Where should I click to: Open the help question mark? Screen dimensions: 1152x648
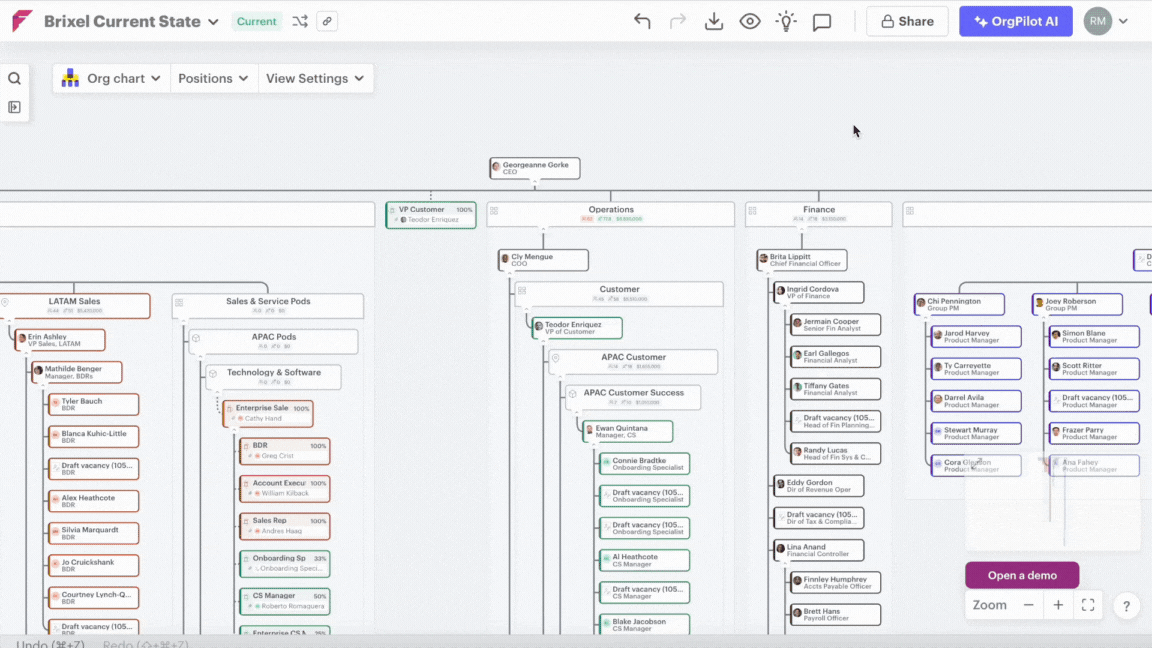click(x=1126, y=606)
